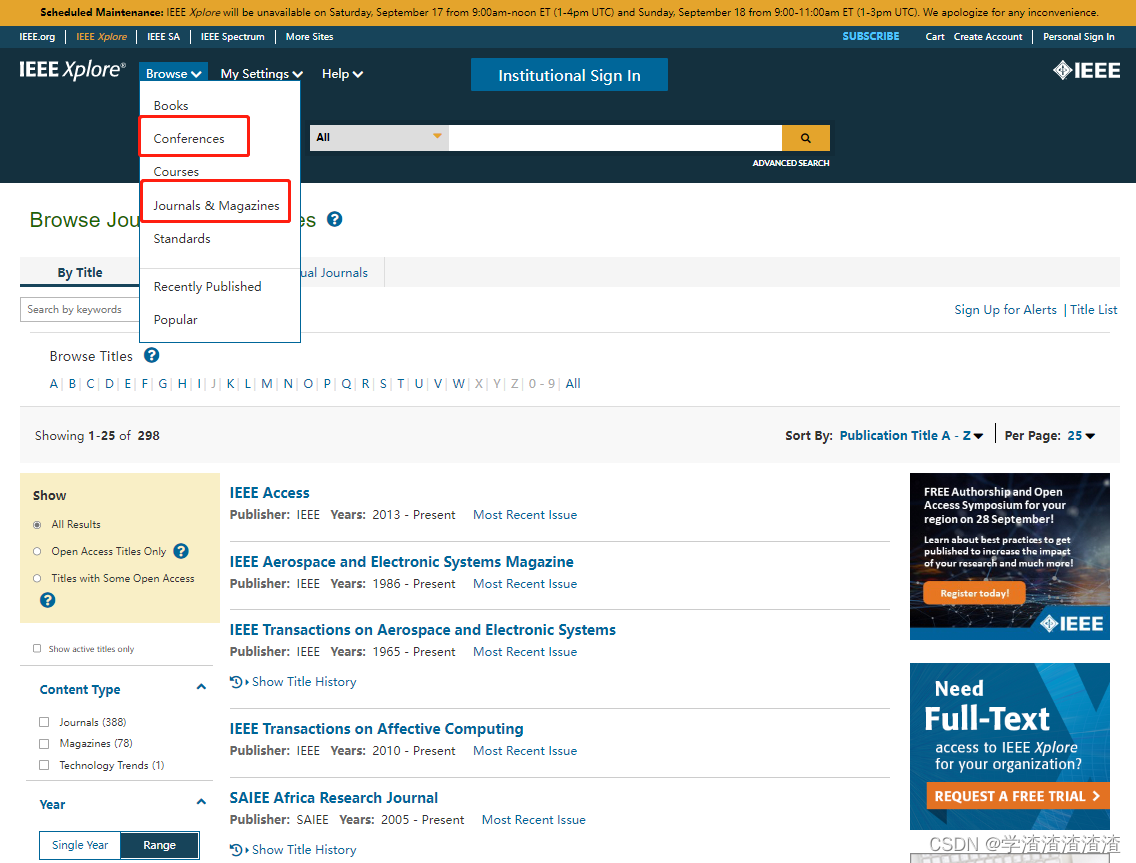This screenshot has width=1136, height=863.
Task: Expand Show Title History for SAIEE journal
Action: [x=304, y=849]
